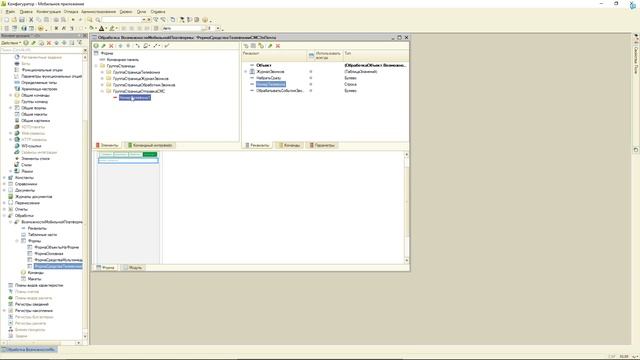This screenshot has height=360, width=640.
Task: Select the green tab in form preview
Action: [150, 154]
